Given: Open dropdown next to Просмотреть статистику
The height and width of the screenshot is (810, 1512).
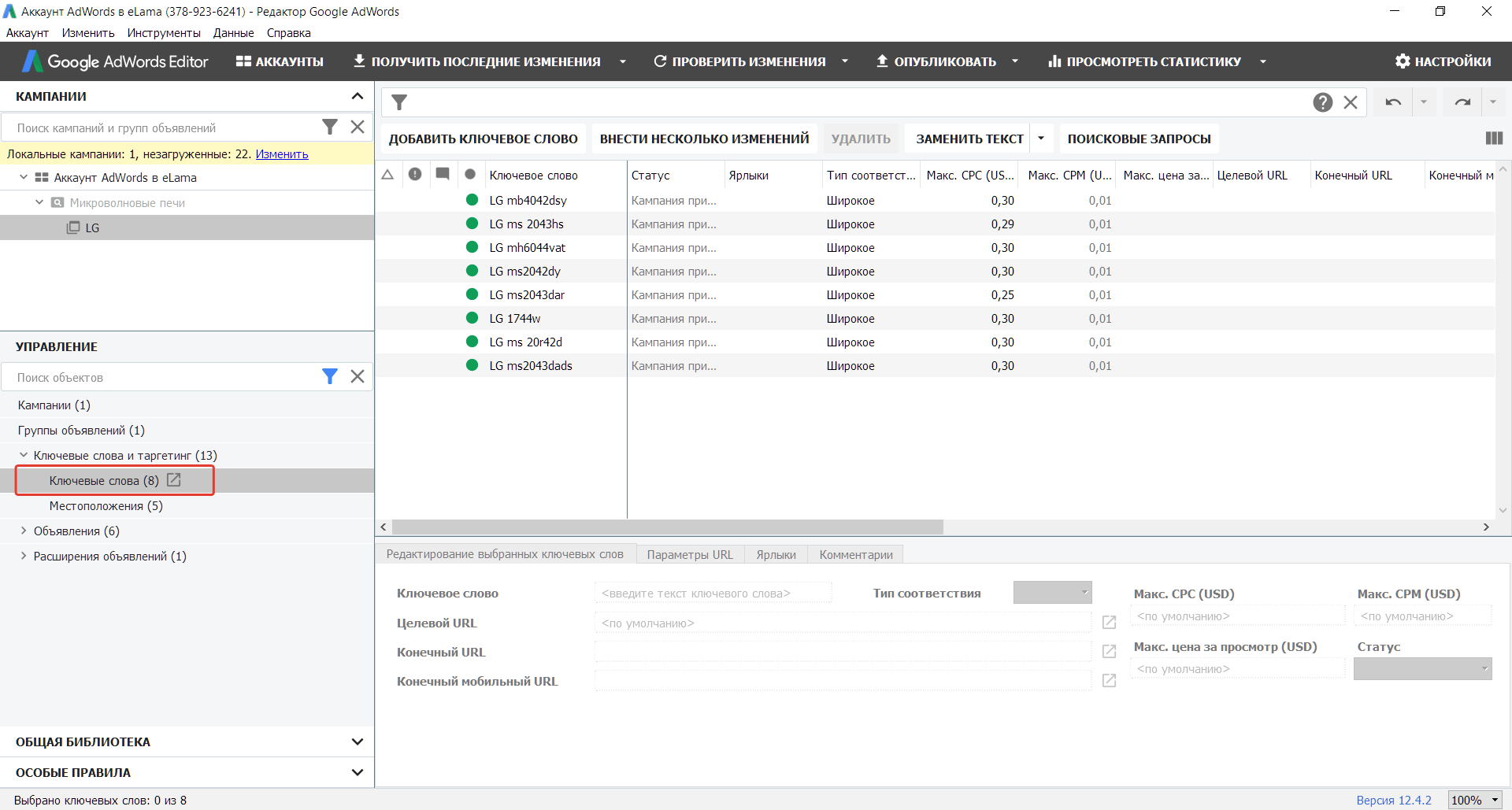Looking at the screenshot, I should pos(1263,61).
